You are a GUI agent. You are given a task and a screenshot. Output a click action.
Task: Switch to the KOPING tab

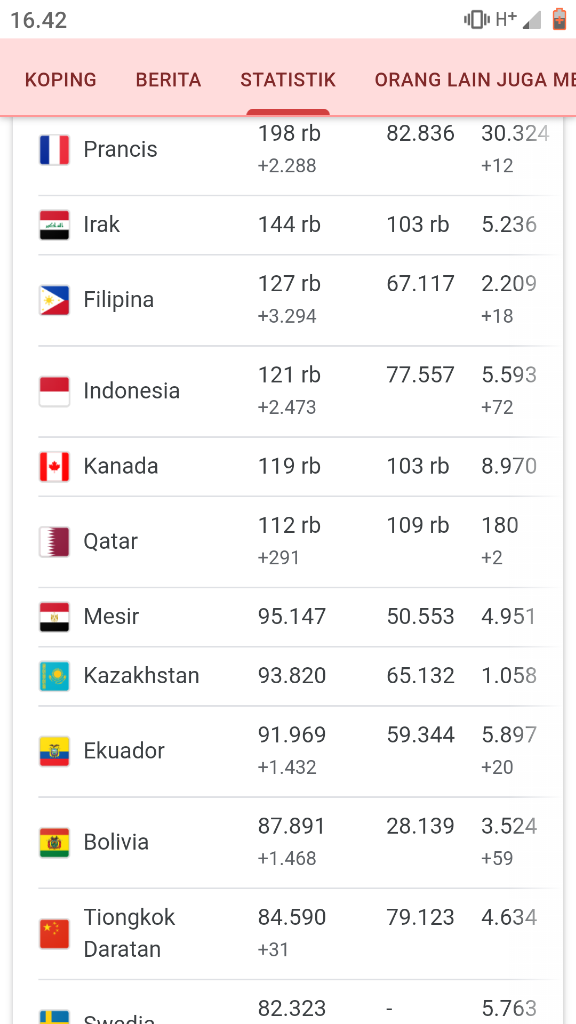61,80
